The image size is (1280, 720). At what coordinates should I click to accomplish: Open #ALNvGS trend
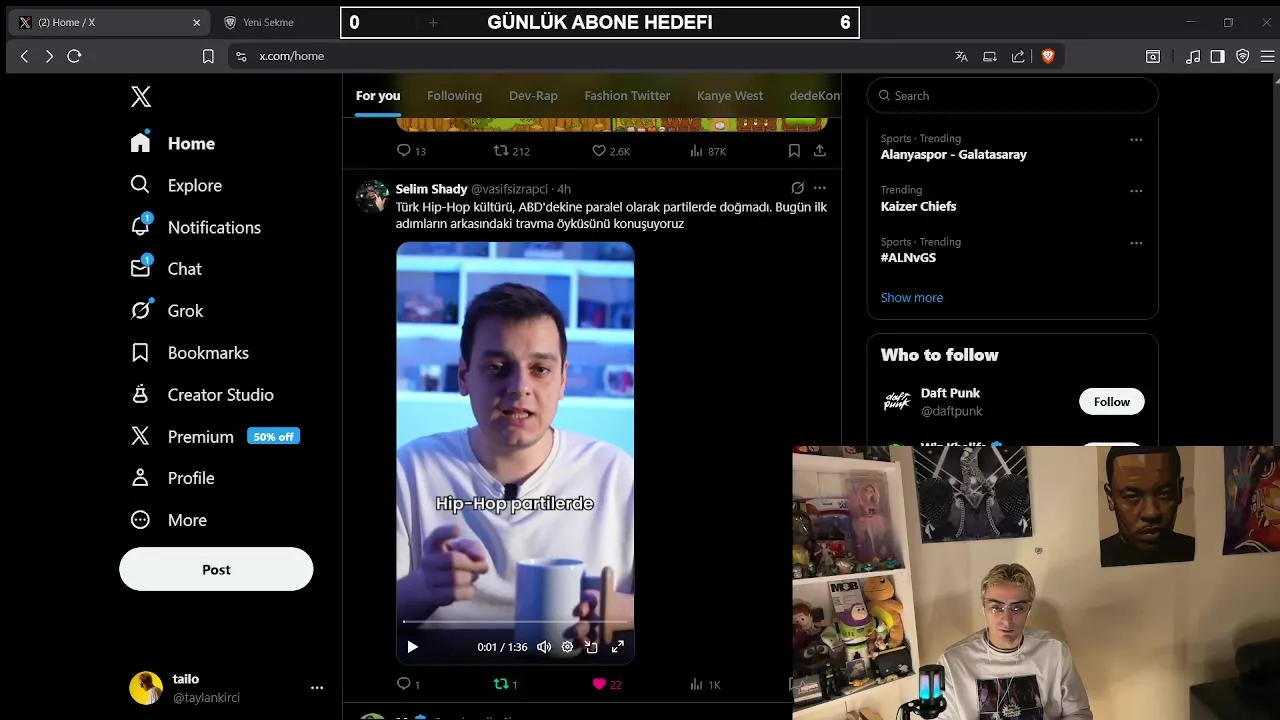908,258
